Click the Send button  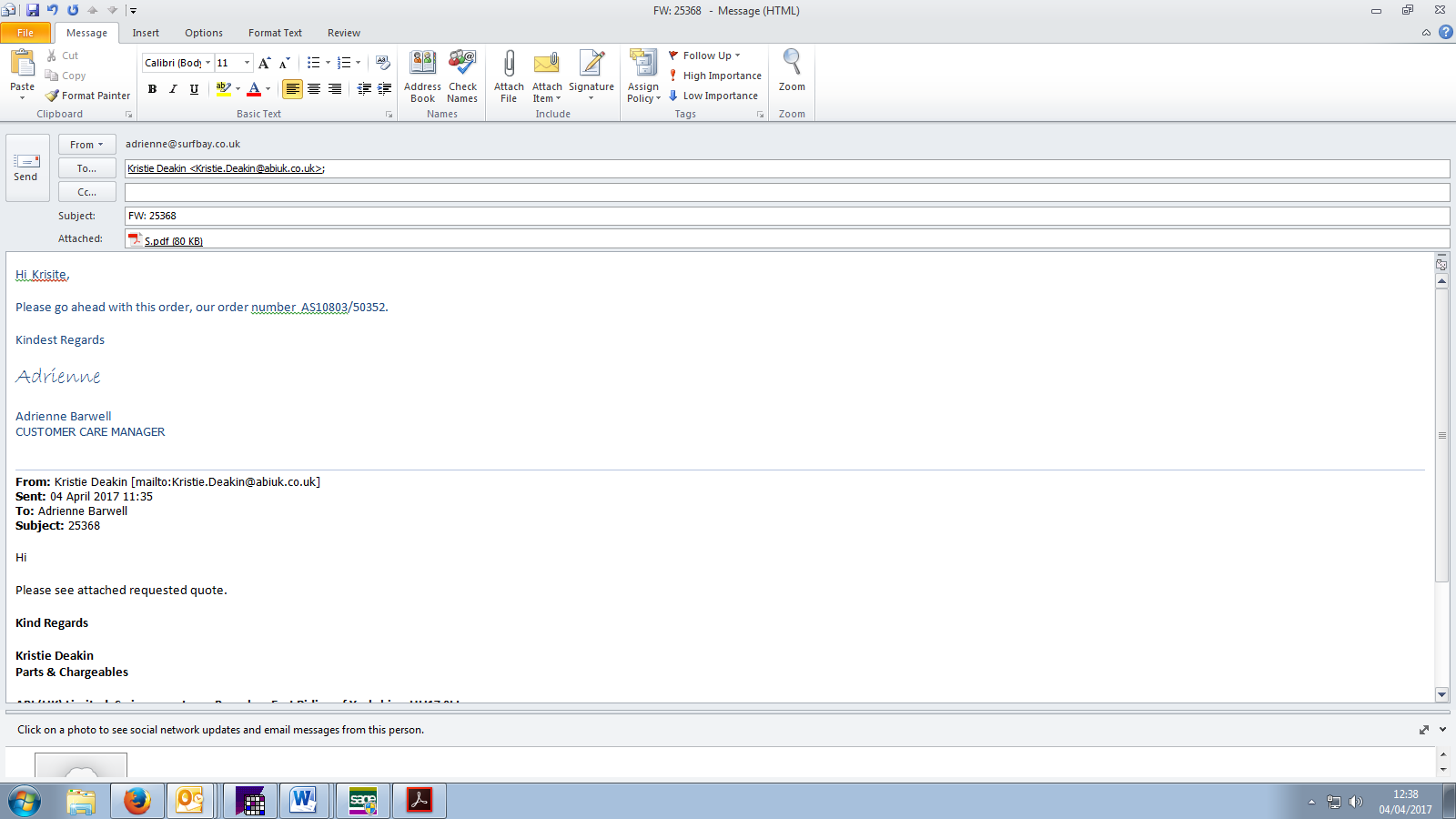point(25,167)
